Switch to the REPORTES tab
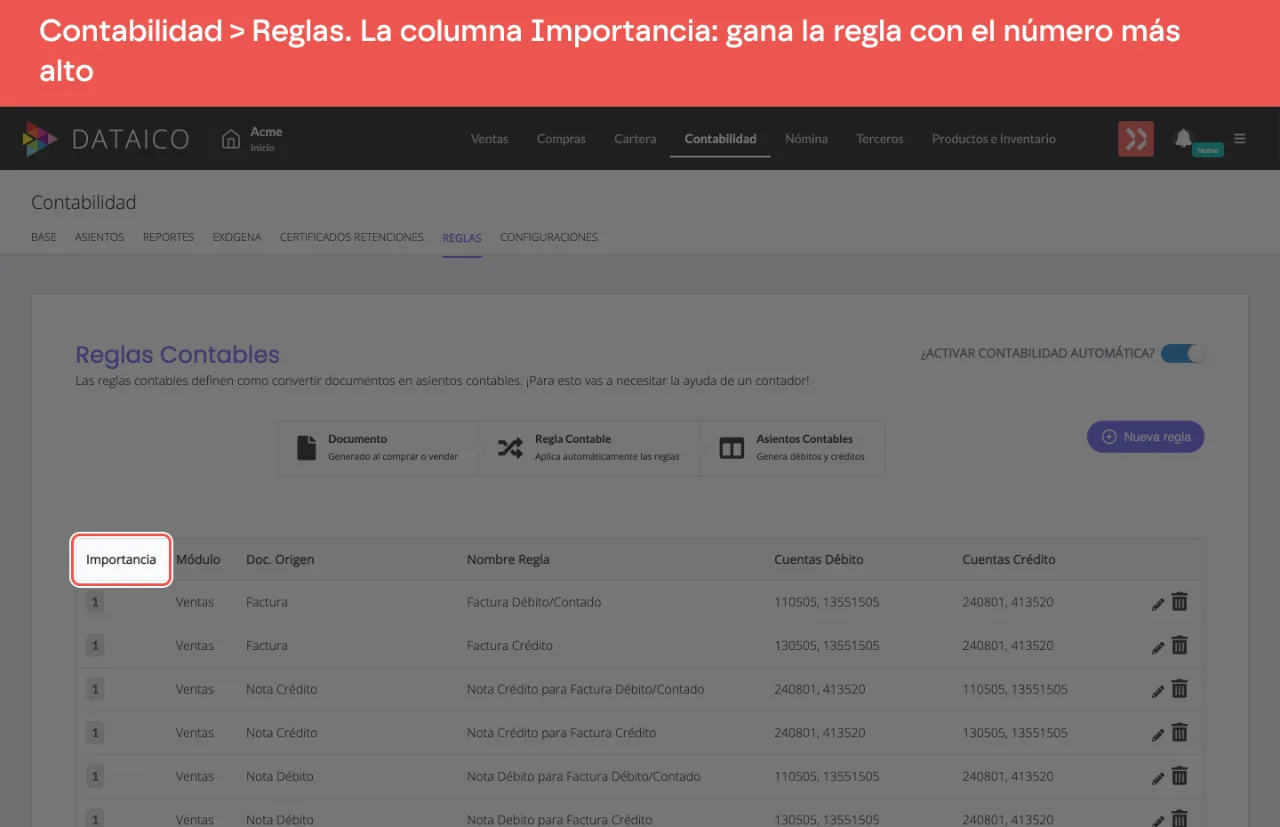 pos(168,237)
